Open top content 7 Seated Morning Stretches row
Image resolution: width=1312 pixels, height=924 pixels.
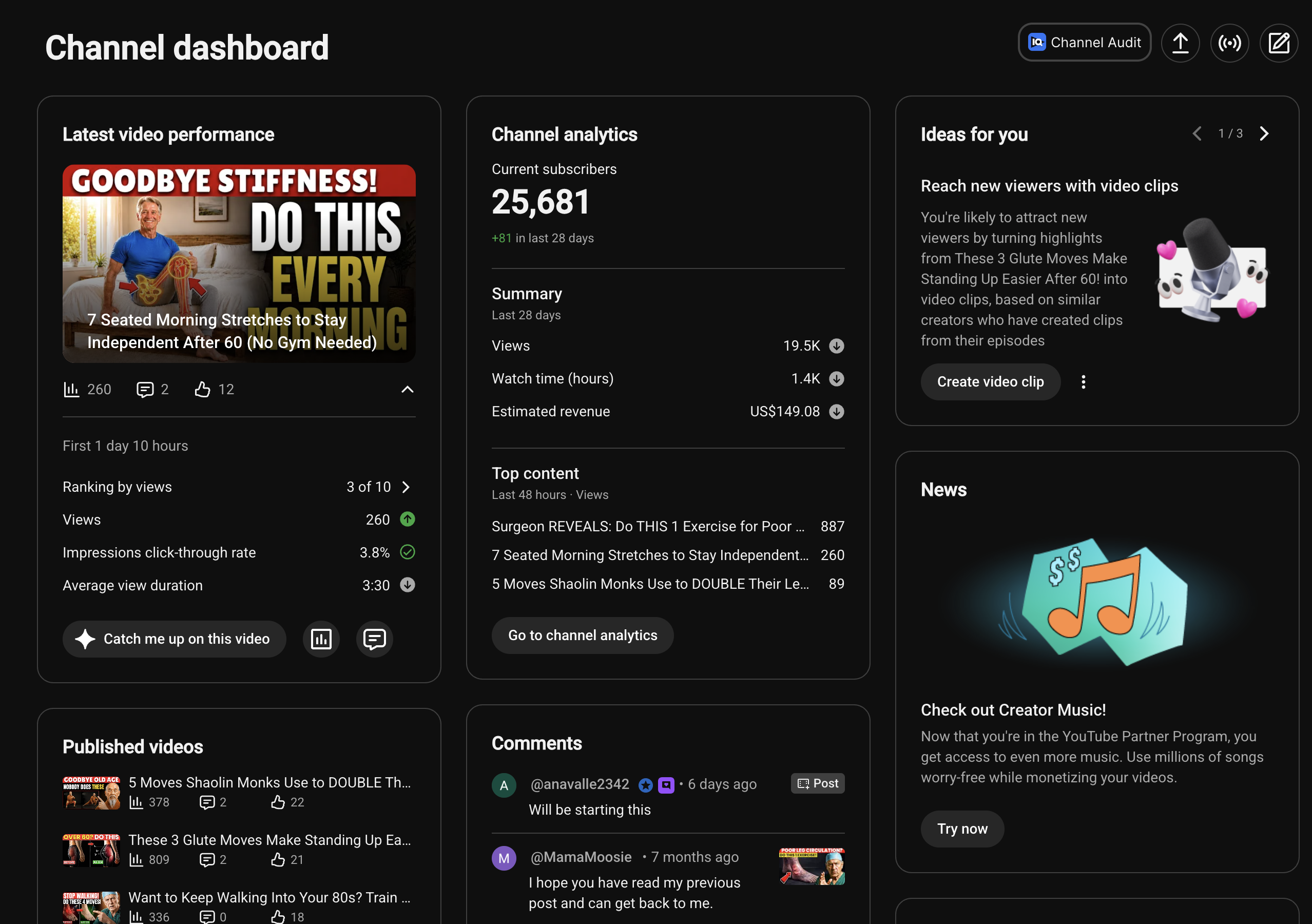point(668,555)
